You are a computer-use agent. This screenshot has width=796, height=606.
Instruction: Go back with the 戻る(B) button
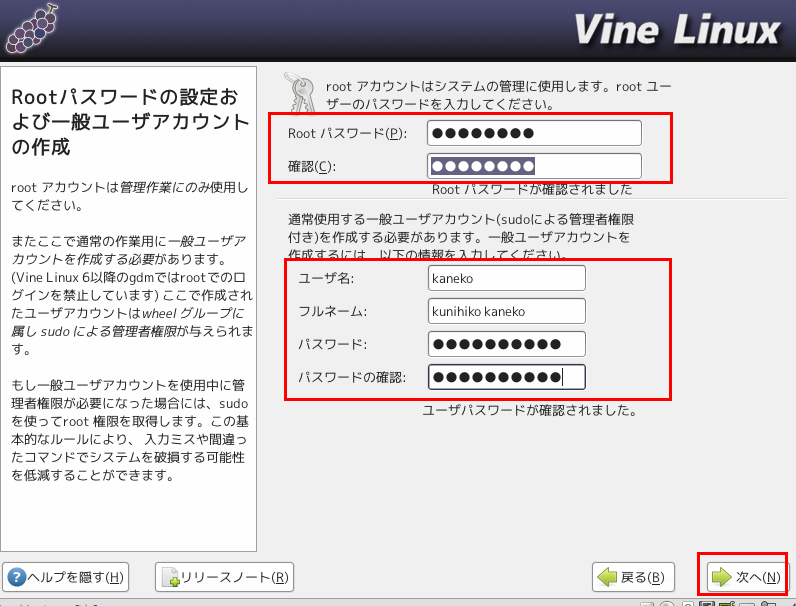click(x=633, y=577)
